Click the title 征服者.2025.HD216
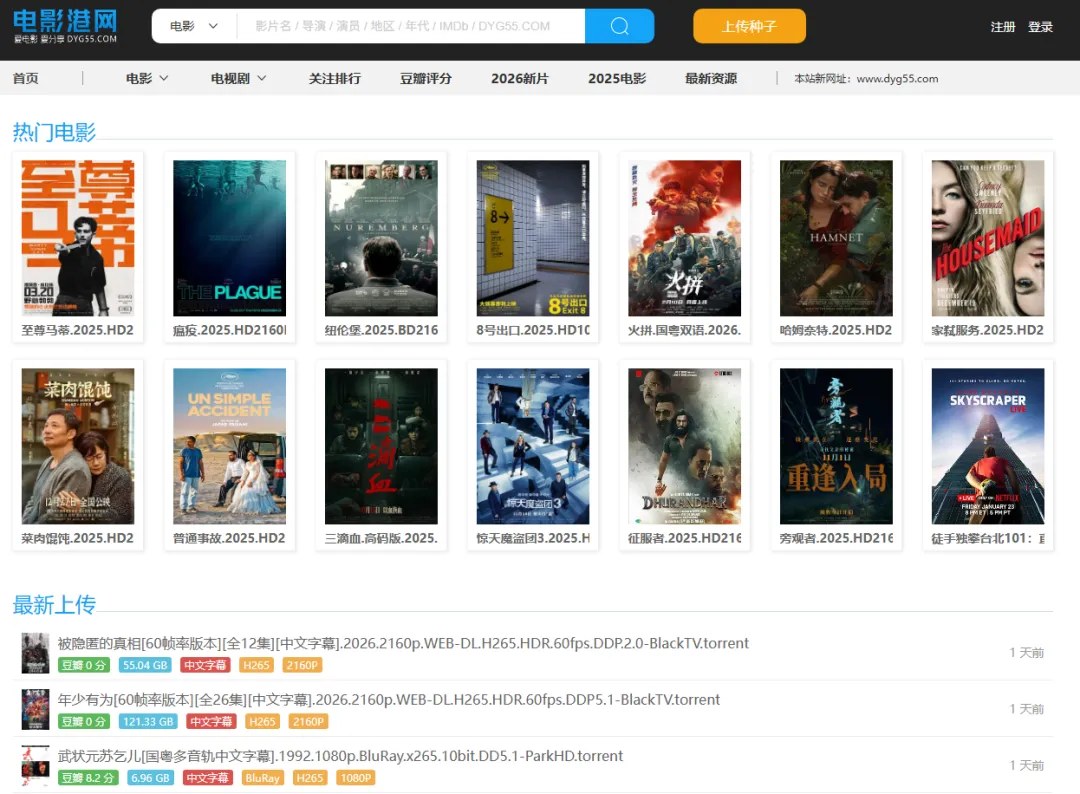This screenshot has width=1080, height=794. [685, 538]
